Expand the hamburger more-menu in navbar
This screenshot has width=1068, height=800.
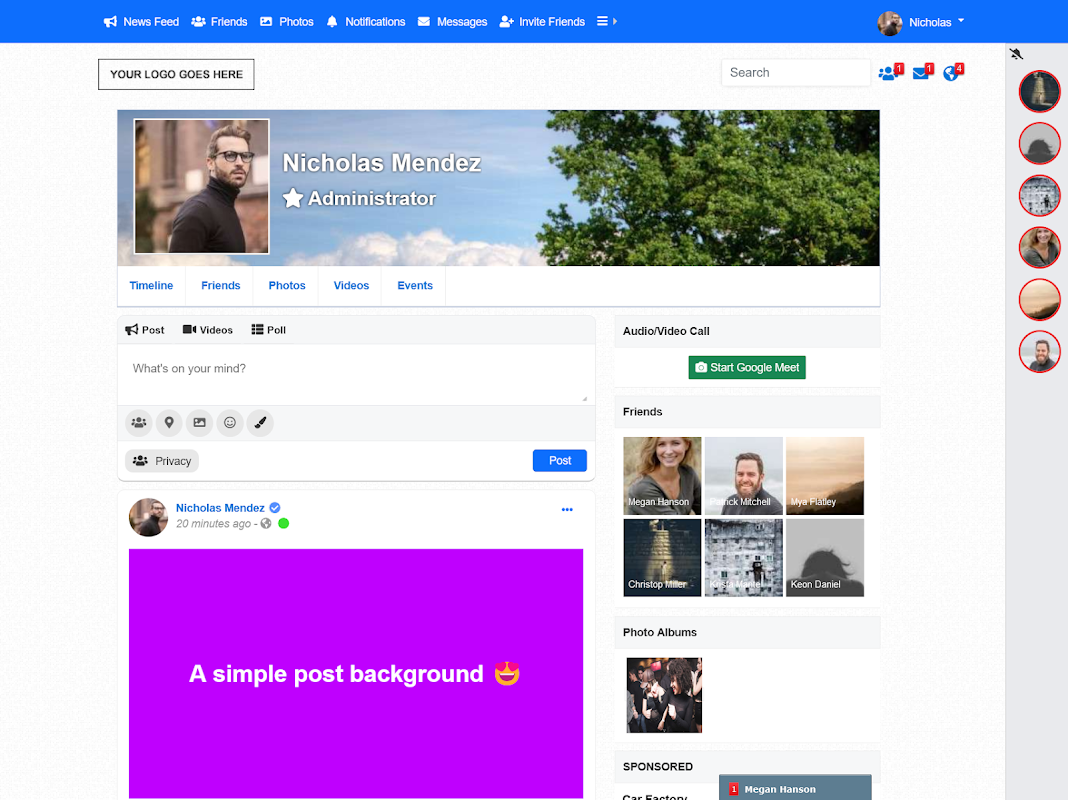tap(606, 21)
